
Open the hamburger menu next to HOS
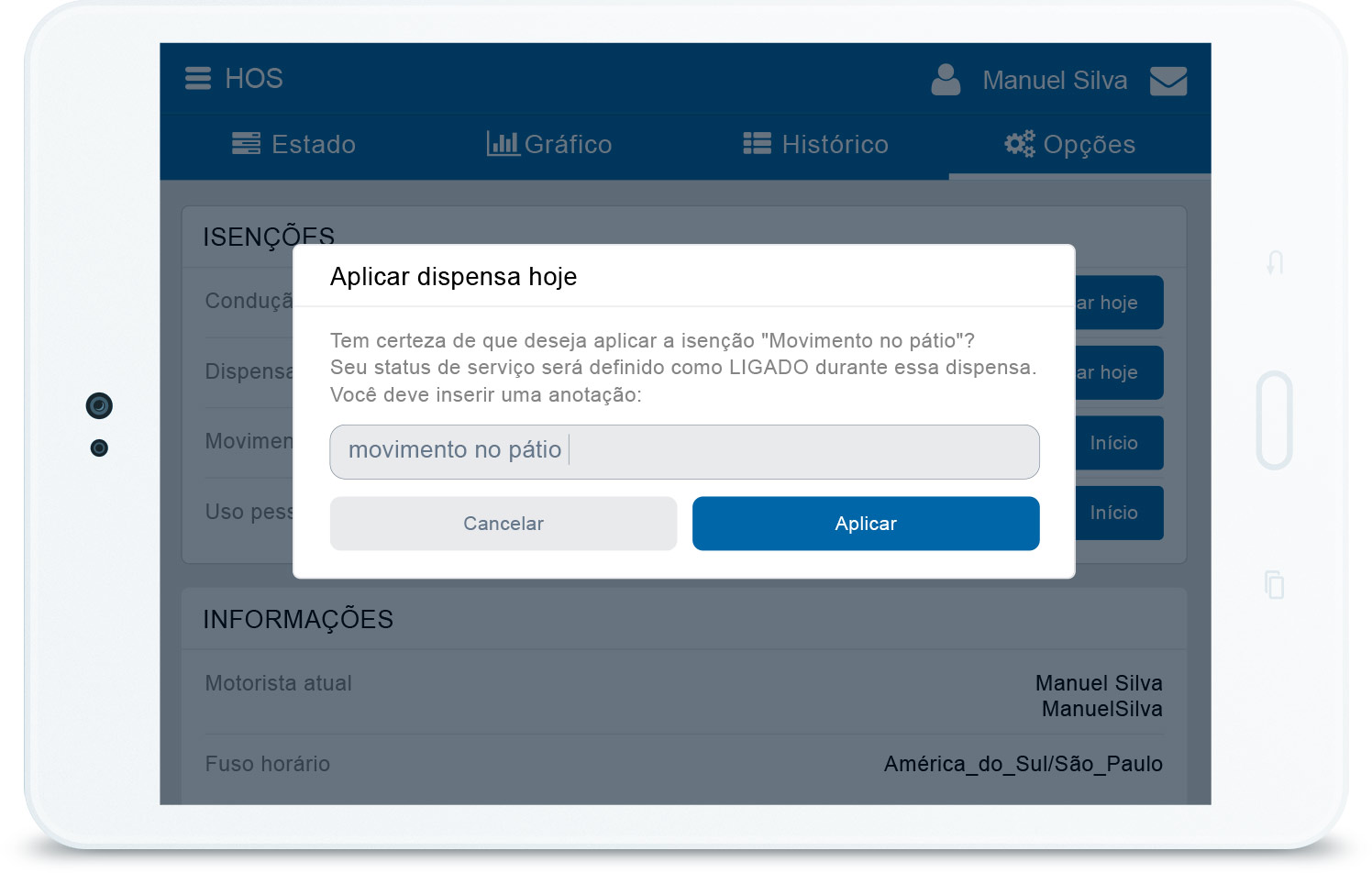click(x=198, y=79)
